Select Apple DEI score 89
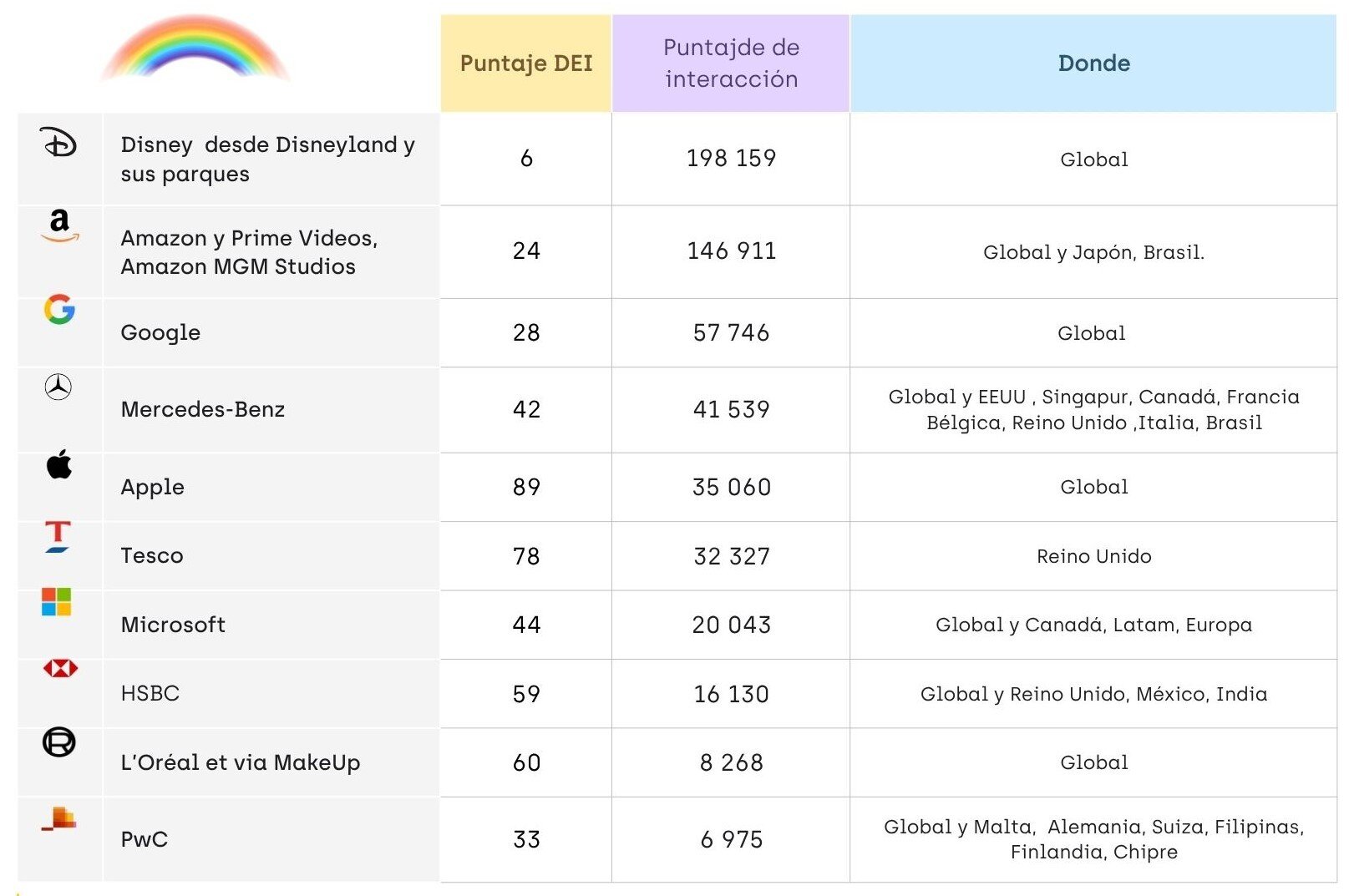The height and width of the screenshot is (896, 1349). 526,487
